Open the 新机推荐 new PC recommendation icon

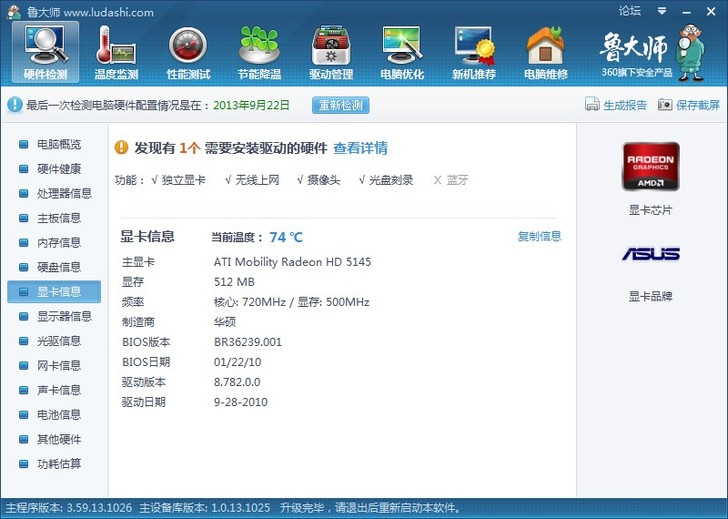tap(474, 52)
